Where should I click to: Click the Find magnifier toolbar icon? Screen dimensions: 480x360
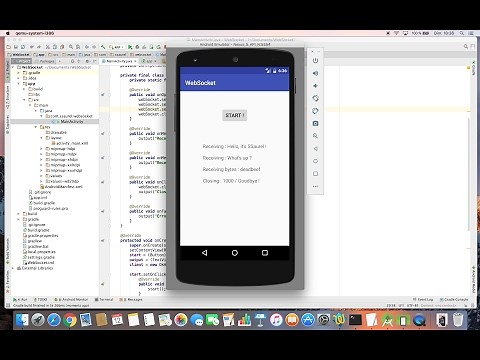[x=71, y=47]
